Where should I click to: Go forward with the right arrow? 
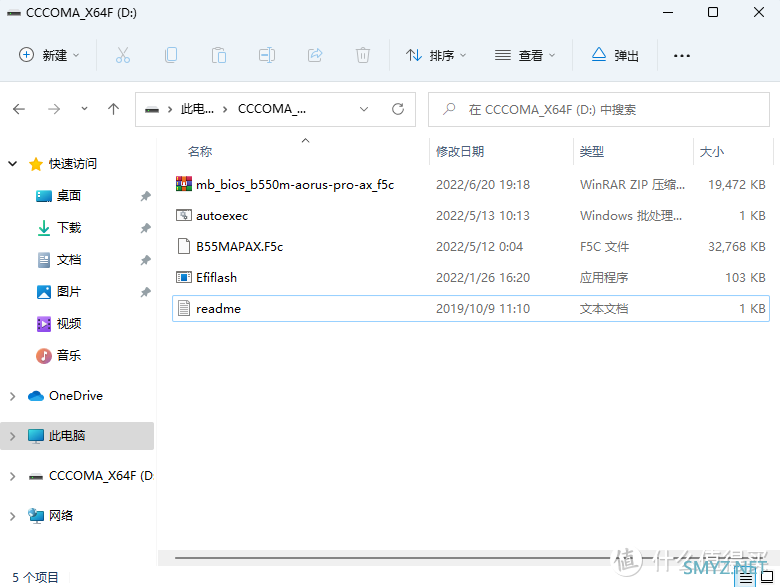click(x=54, y=109)
